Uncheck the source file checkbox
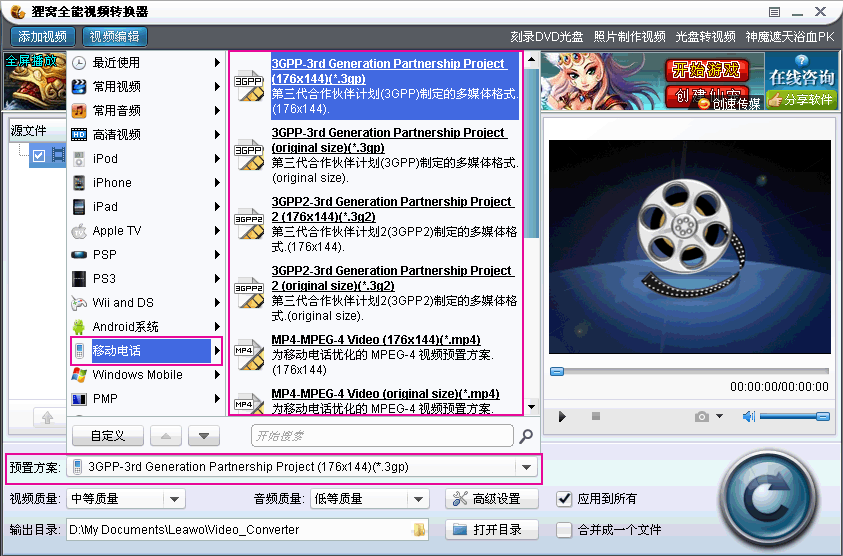Screen dimensions: 843x556 (39, 156)
